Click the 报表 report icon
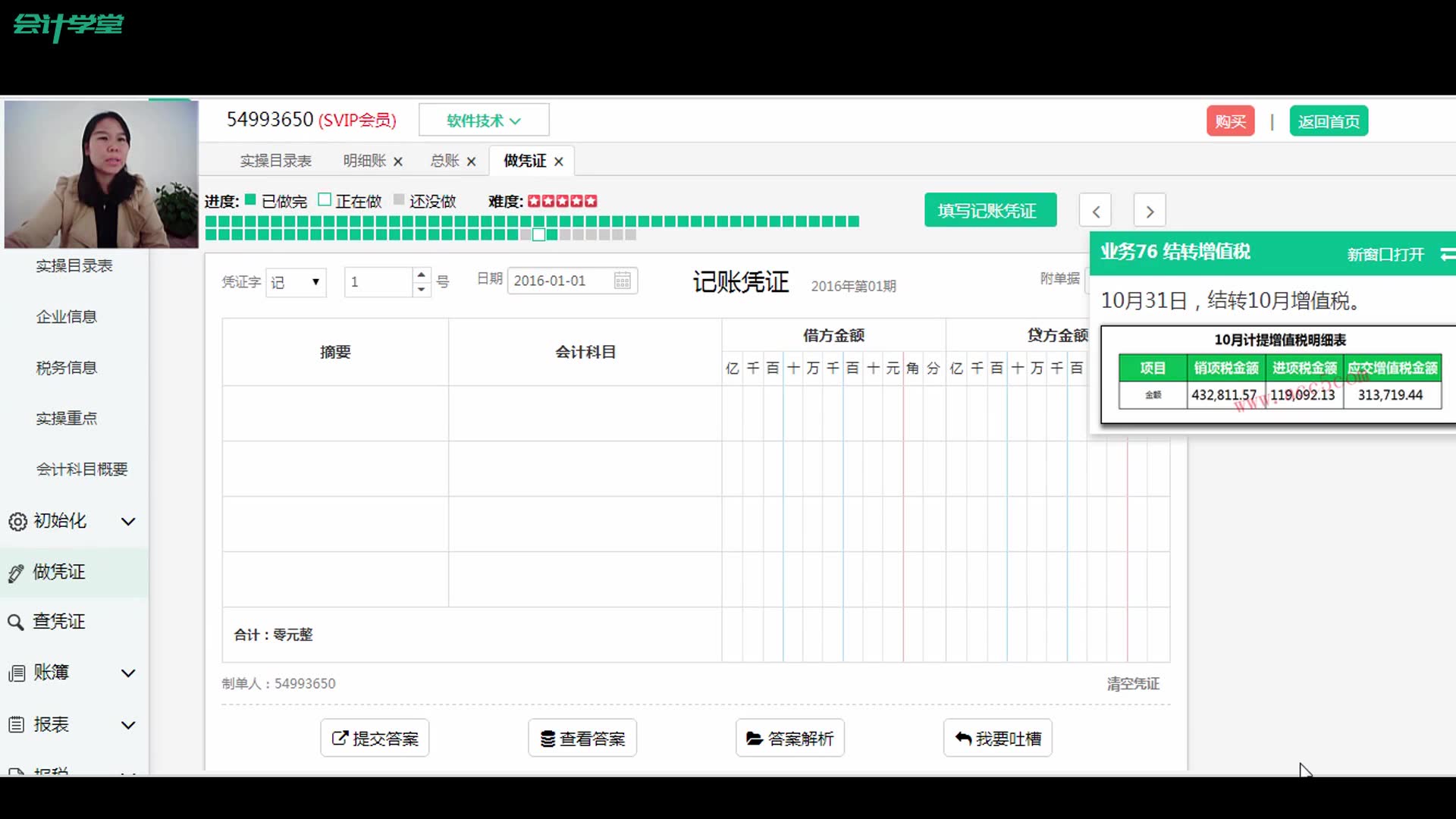 [17, 725]
